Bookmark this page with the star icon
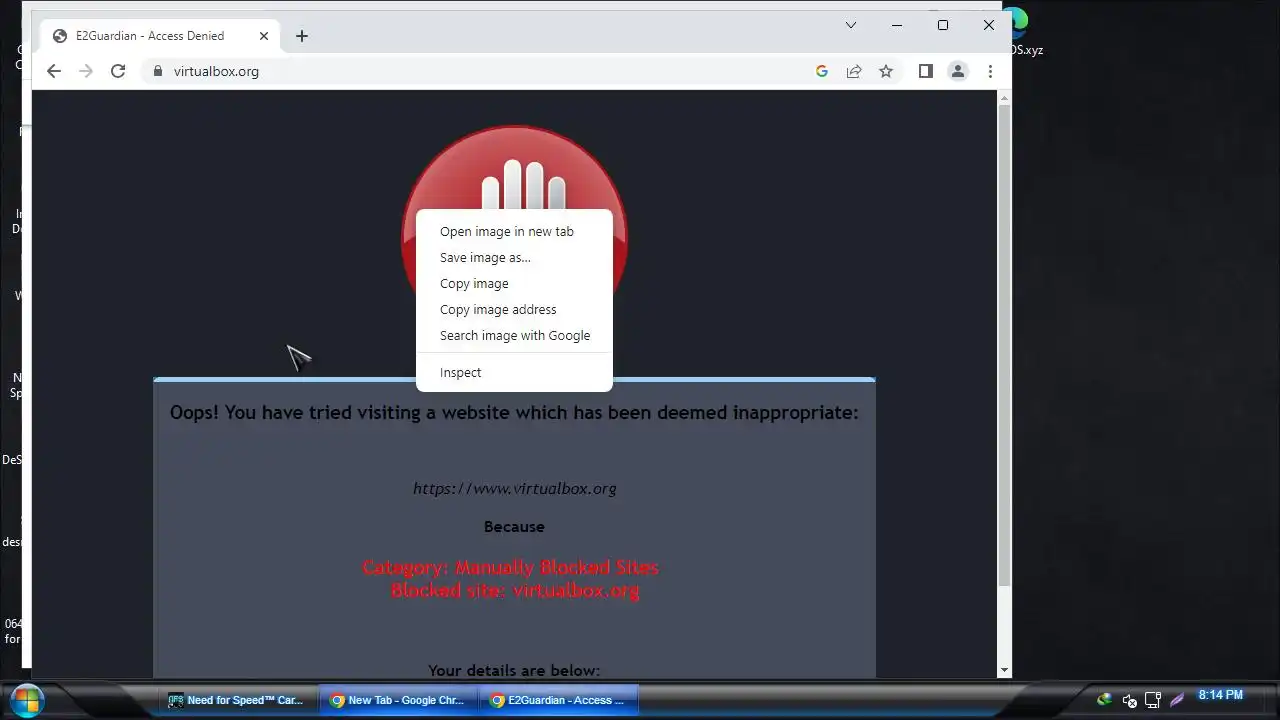This screenshot has height=720, width=1280. click(886, 71)
